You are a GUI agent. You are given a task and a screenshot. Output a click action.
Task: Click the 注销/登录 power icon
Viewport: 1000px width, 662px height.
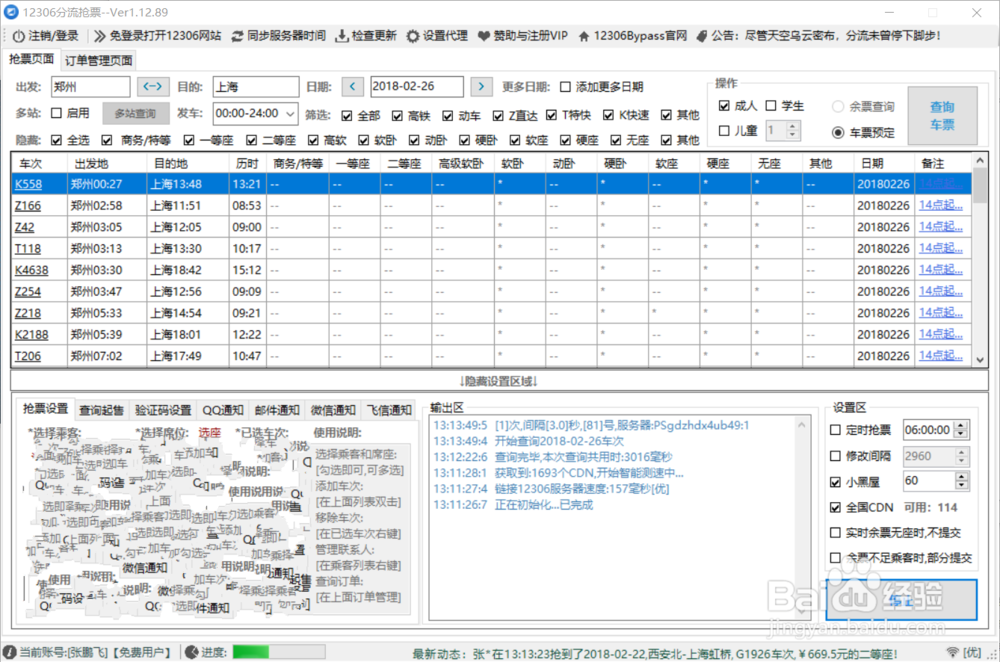pos(18,36)
